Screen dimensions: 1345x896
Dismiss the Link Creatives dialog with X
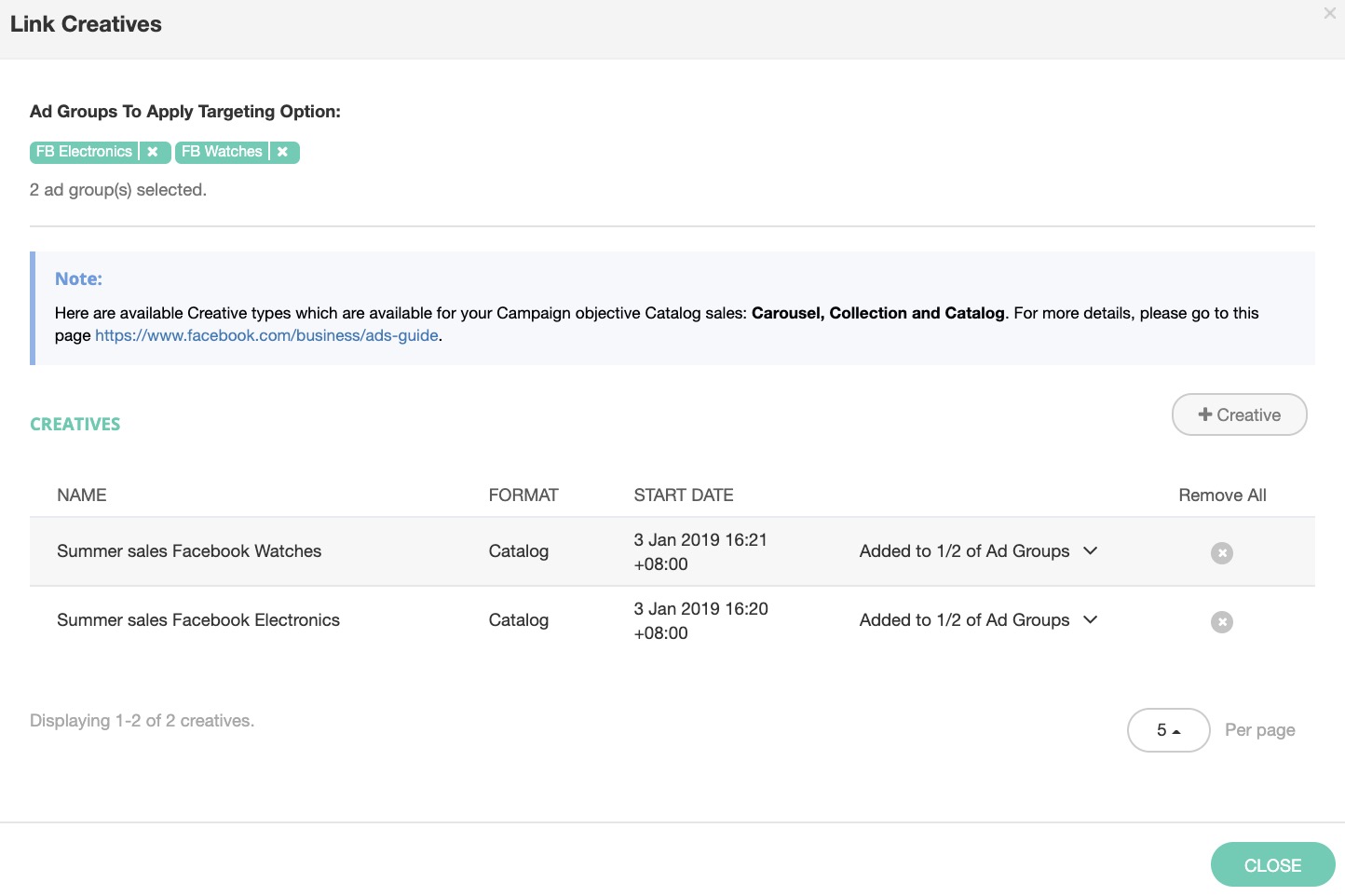click(x=1329, y=14)
